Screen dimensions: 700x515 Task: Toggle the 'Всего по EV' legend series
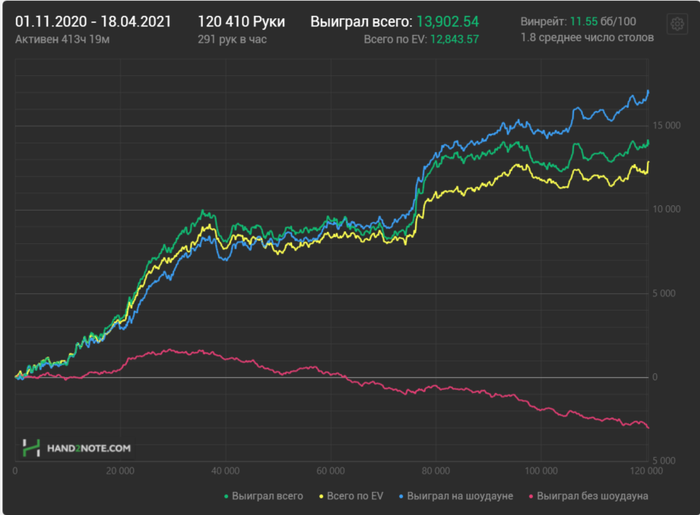point(351,496)
